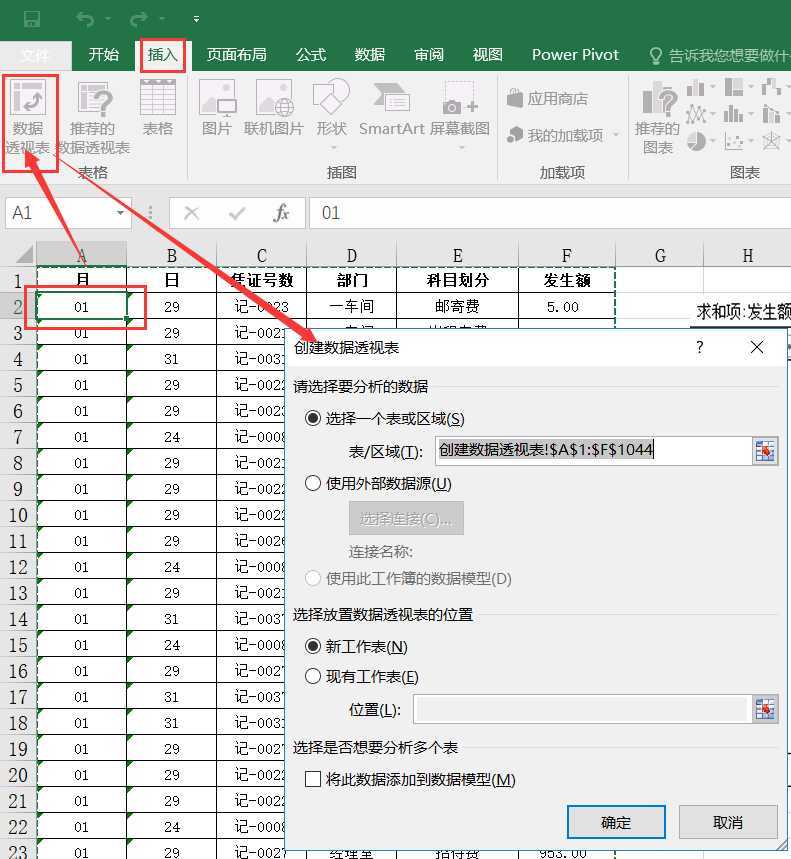This screenshot has height=859, width=791.
Task: Click OK (确定) in the dialog
Action: (616, 822)
